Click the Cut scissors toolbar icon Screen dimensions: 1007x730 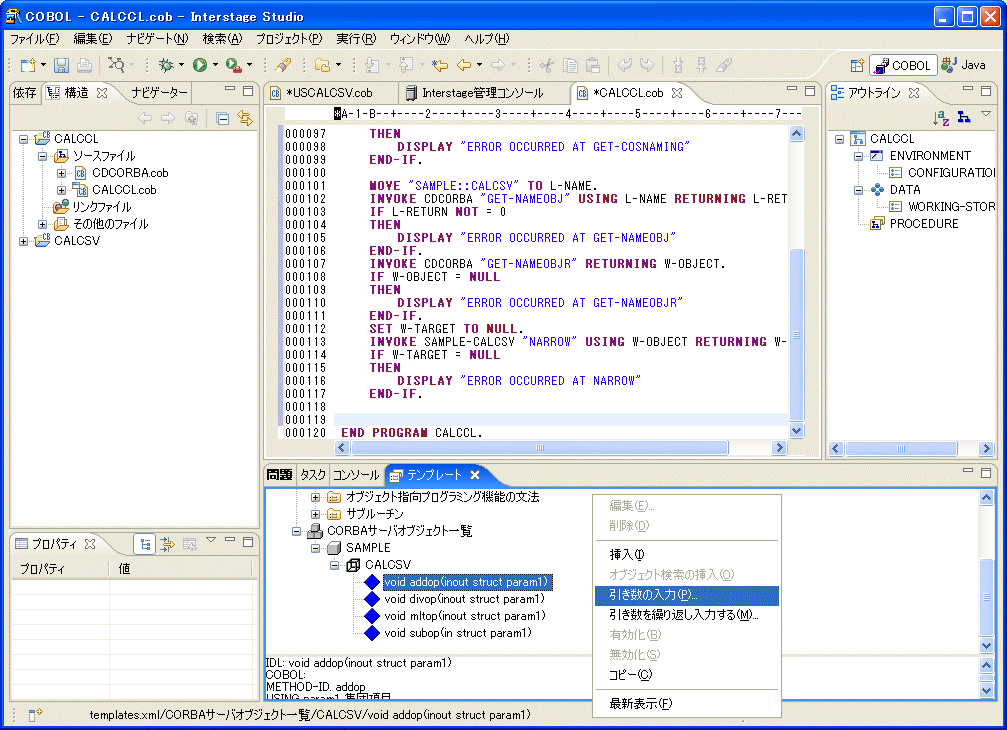[547, 65]
